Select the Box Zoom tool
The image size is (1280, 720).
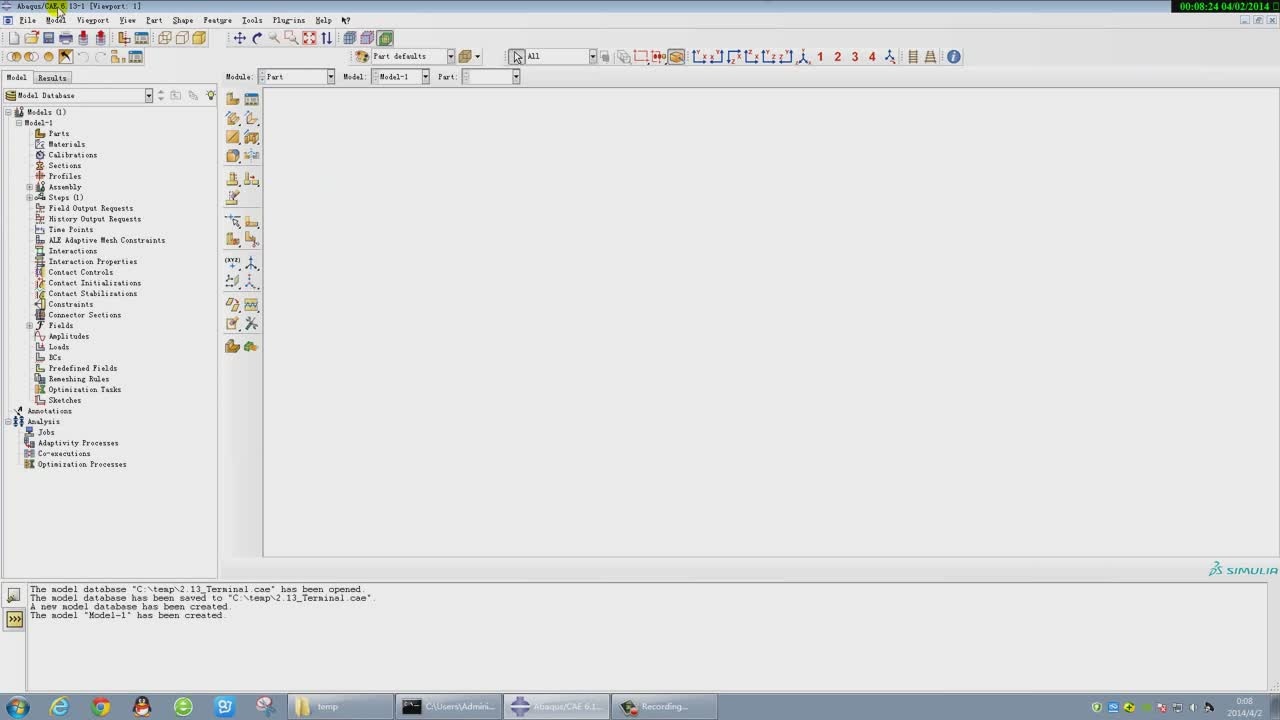(x=291, y=38)
